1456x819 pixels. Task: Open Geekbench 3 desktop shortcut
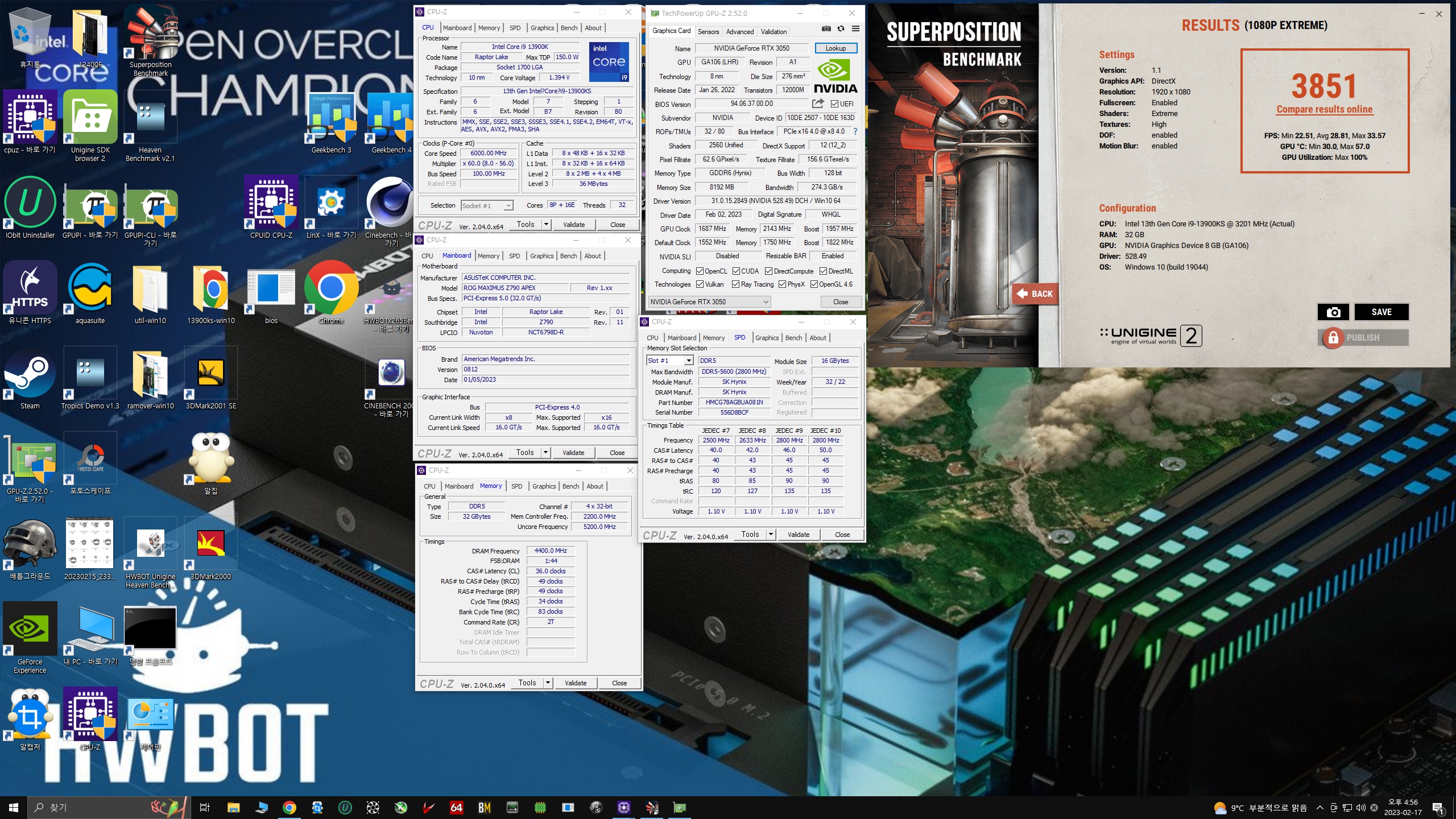coord(331,123)
